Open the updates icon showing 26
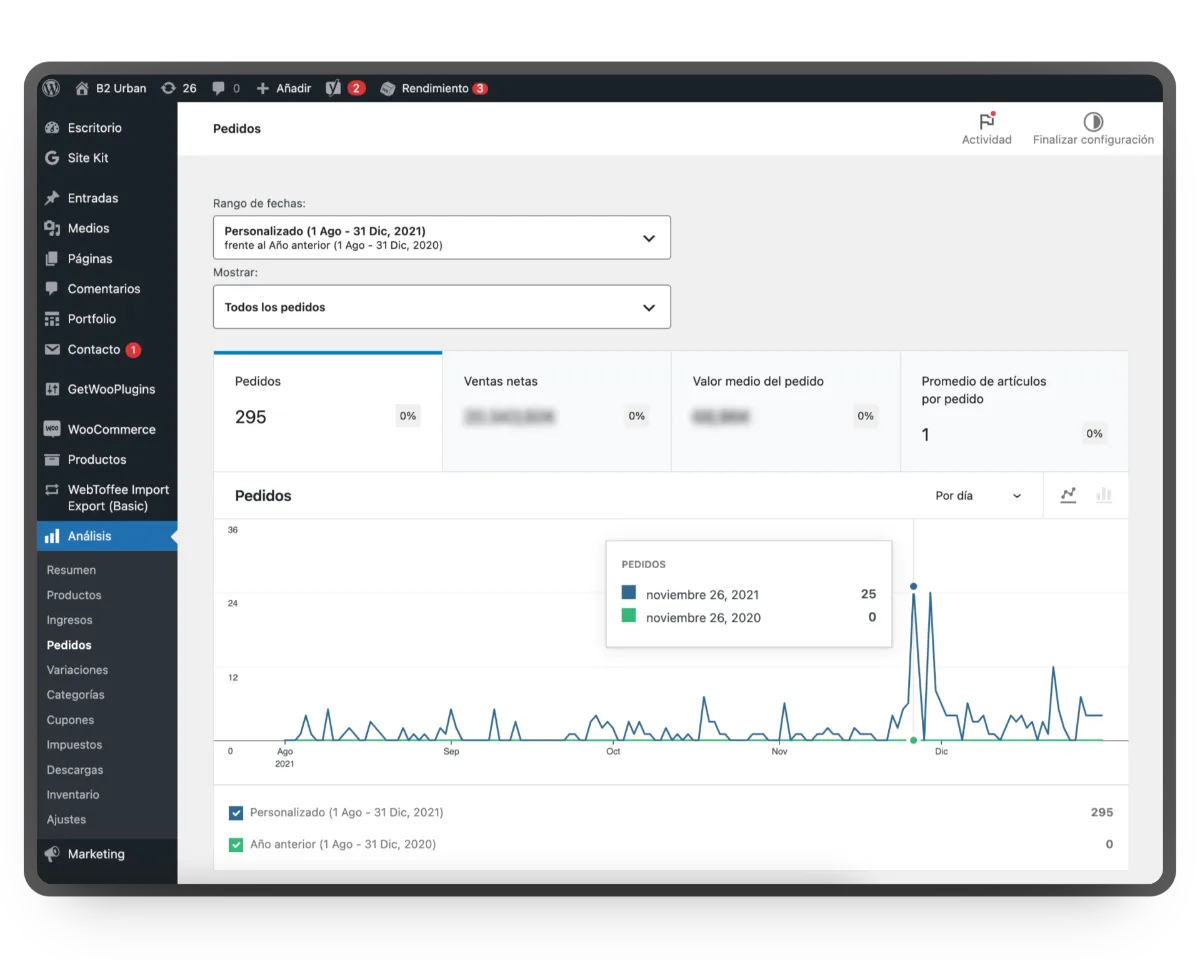This screenshot has width=1200, height=960. click(168, 88)
